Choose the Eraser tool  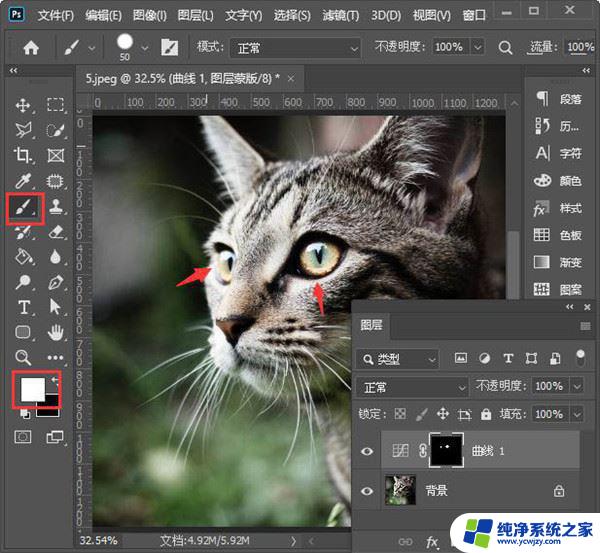[56, 232]
